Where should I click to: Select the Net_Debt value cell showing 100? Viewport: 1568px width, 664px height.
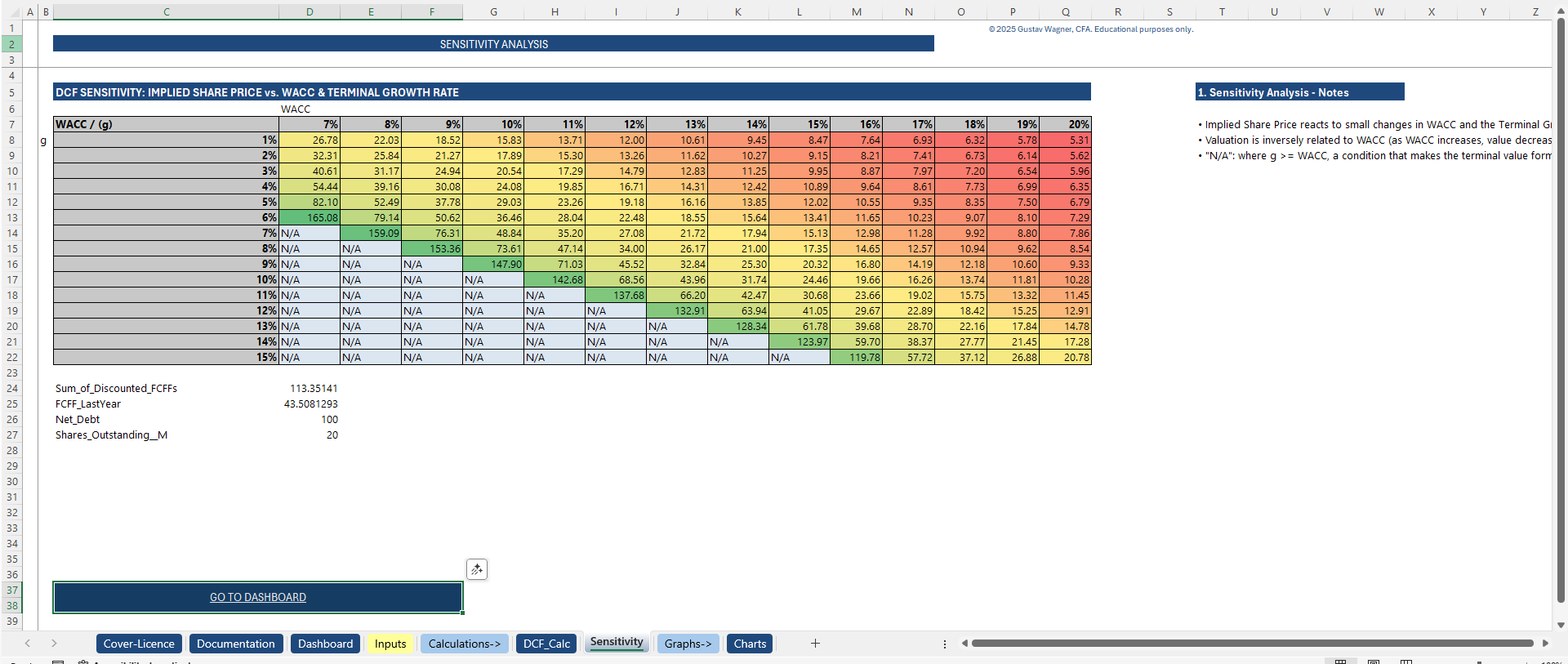click(310, 420)
